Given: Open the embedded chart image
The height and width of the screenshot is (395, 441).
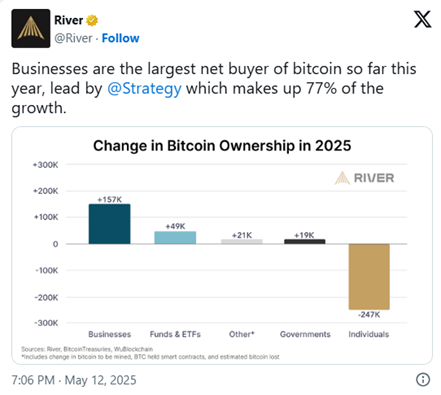Looking at the screenshot, I should click(x=222, y=245).
